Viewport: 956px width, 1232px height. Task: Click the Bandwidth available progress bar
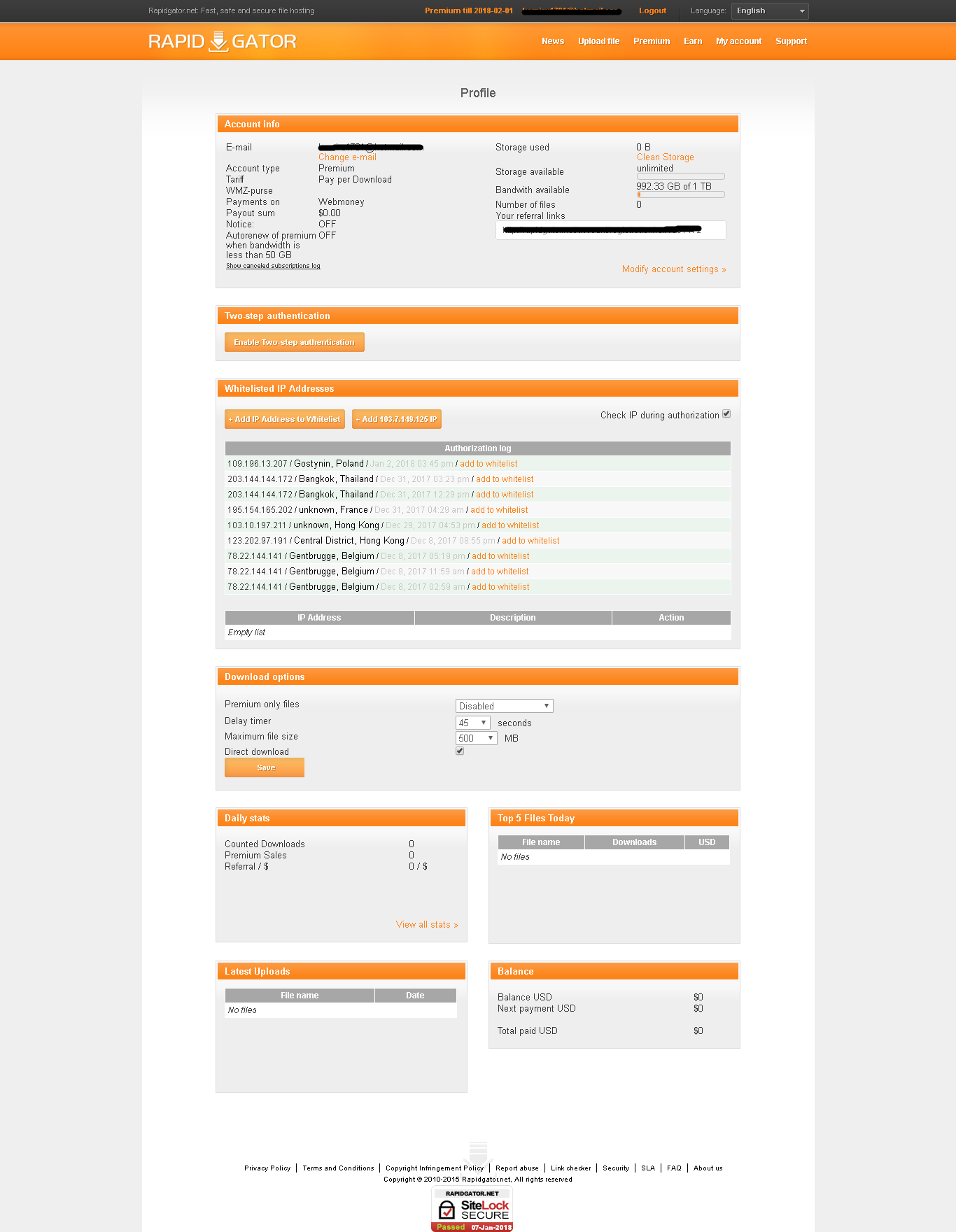[681, 194]
